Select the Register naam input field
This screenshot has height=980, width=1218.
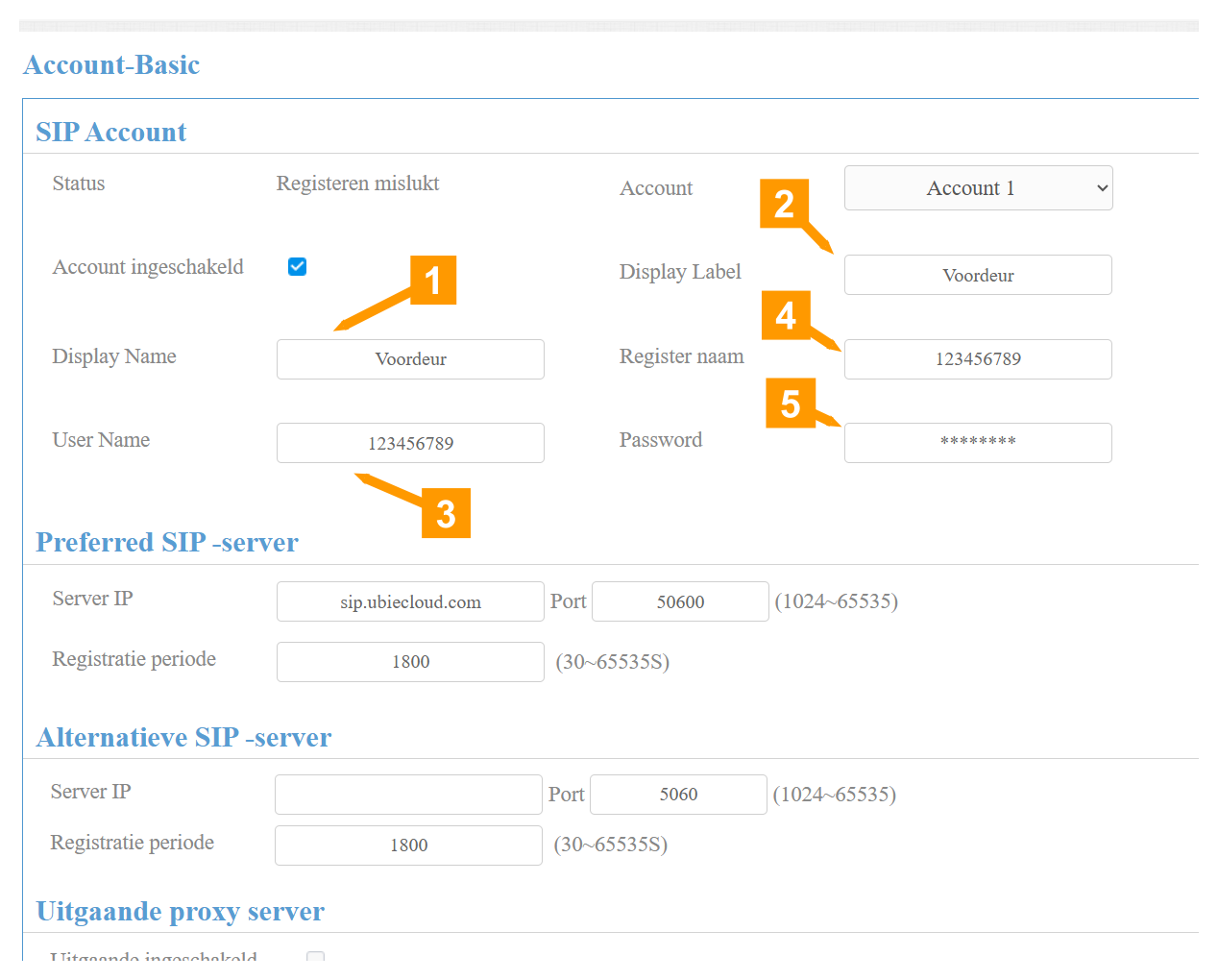978,359
